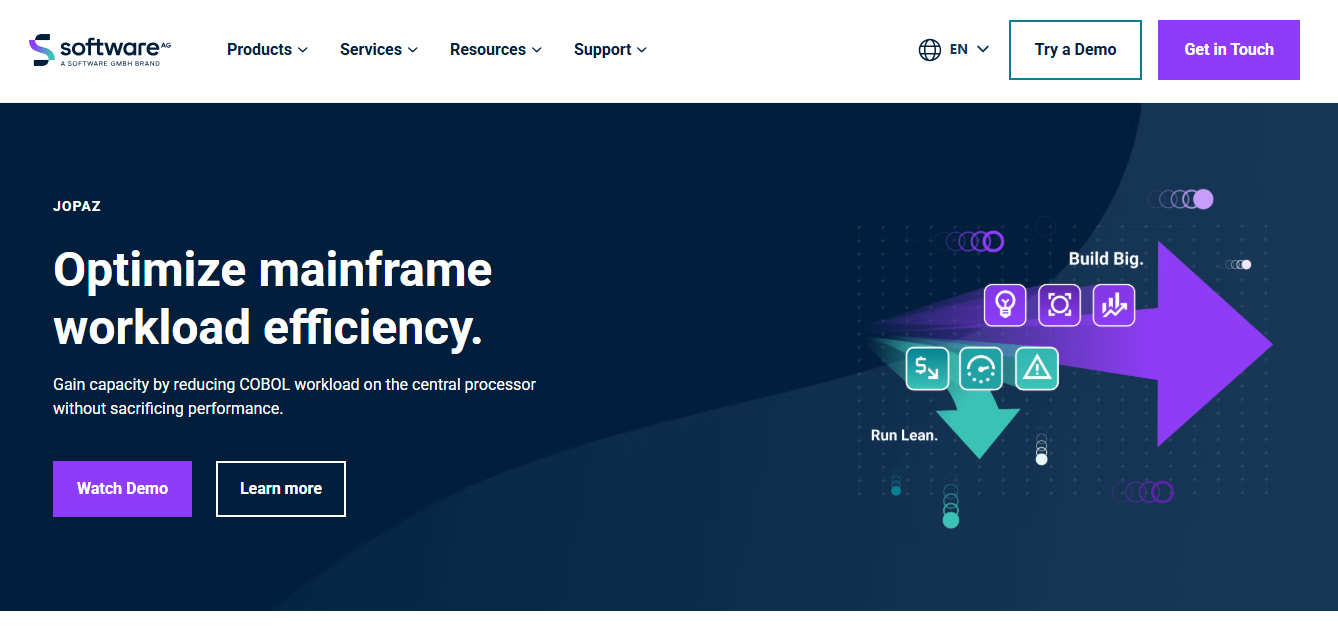
Task: Open the Products menu label
Action: click(x=259, y=50)
